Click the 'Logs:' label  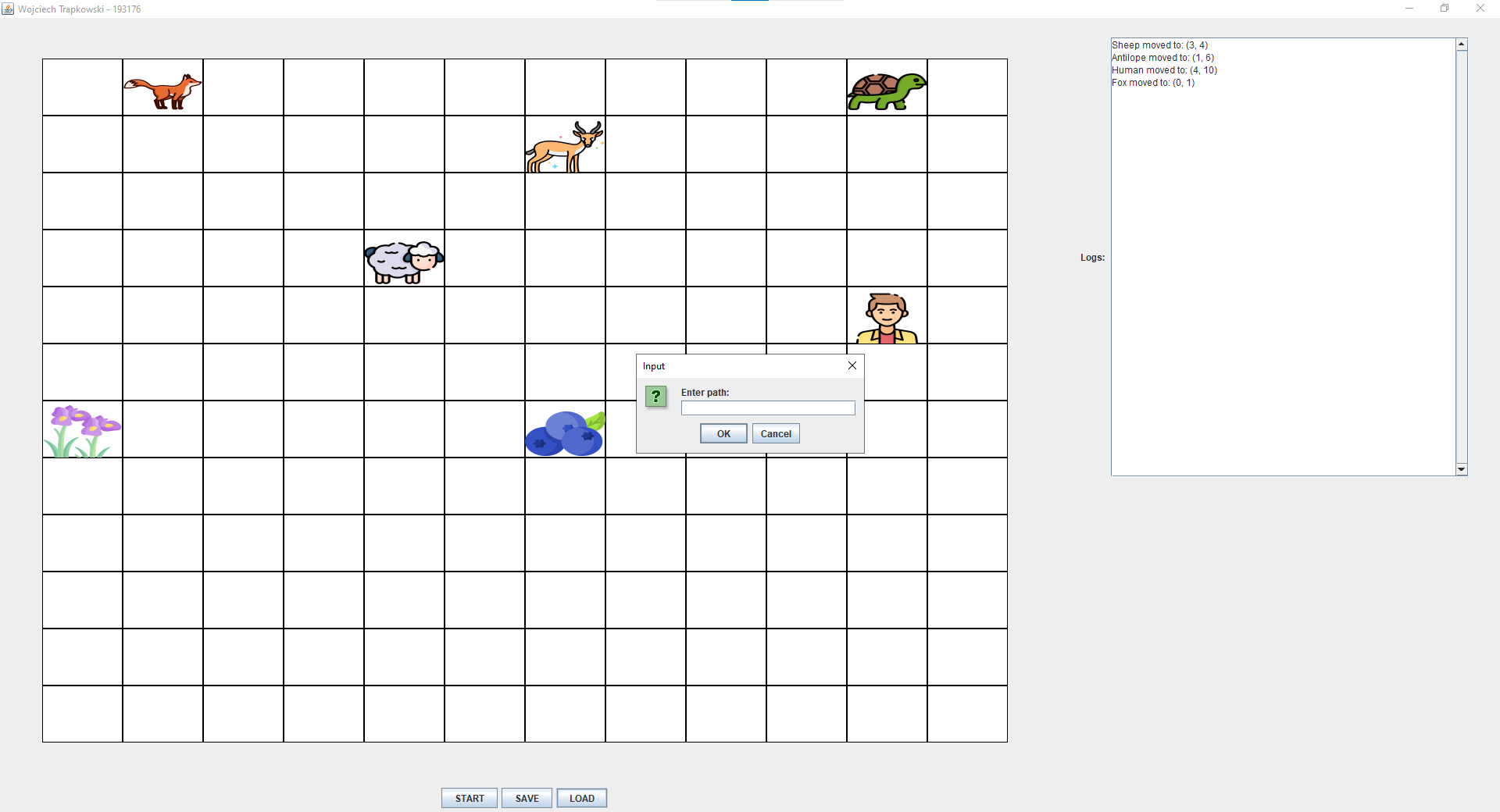(x=1092, y=258)
